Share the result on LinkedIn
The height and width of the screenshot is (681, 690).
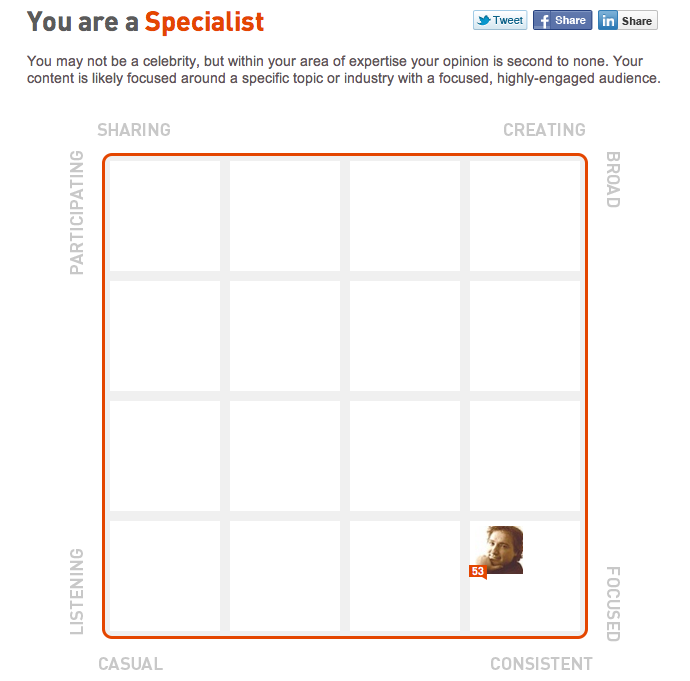coord(628,20)
